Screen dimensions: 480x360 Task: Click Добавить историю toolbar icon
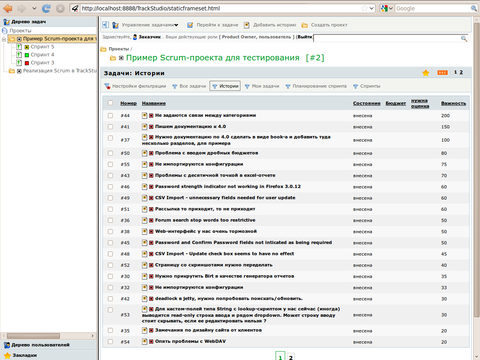coord(247,25)
